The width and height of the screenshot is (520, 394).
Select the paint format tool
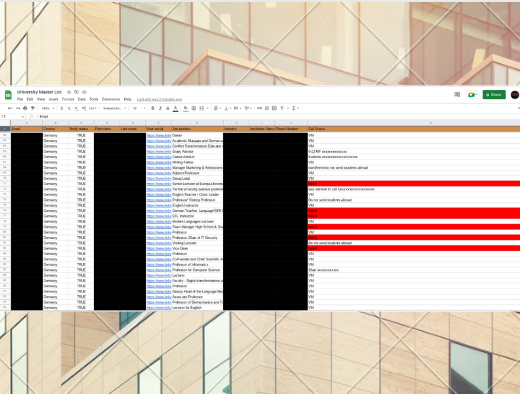pyautogui.click(x=33, y=108)
